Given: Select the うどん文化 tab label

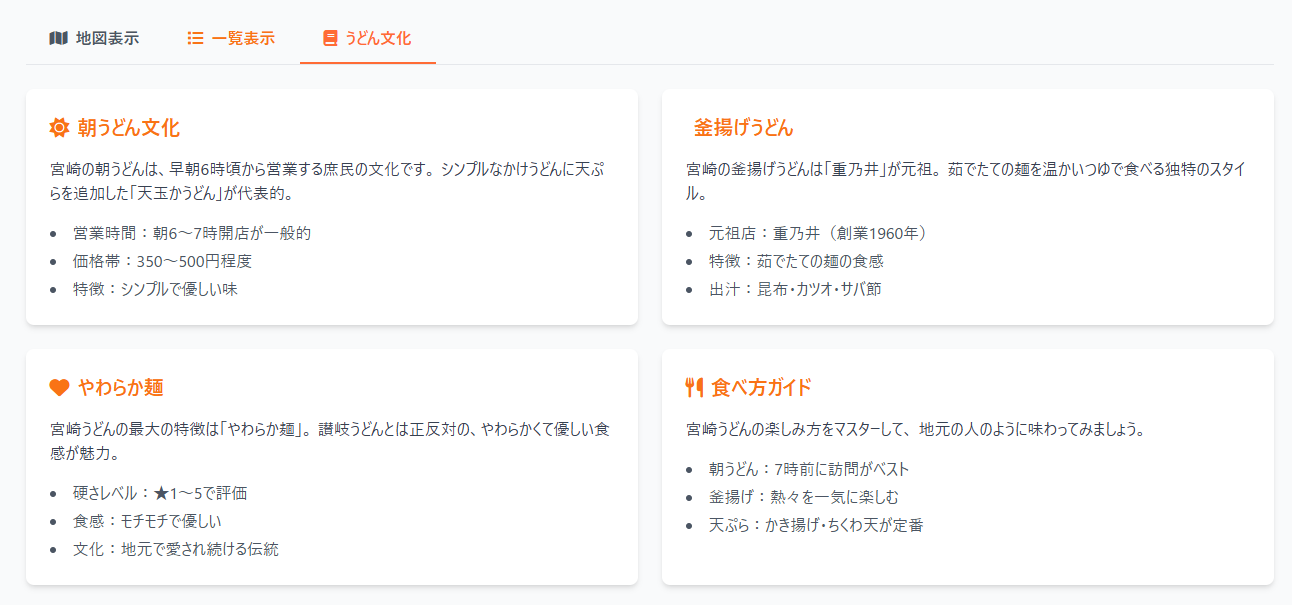Looking at the screenshot, I should (378, 39).
